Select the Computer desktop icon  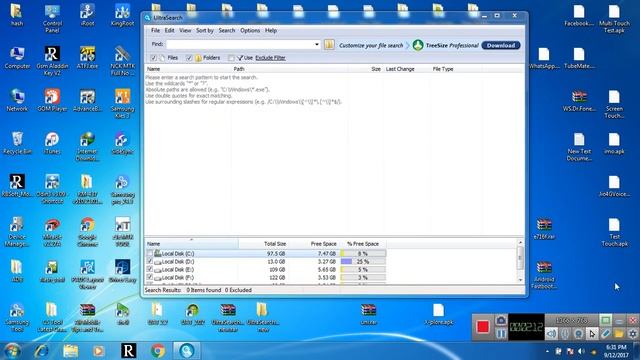(x=17, y=58)
